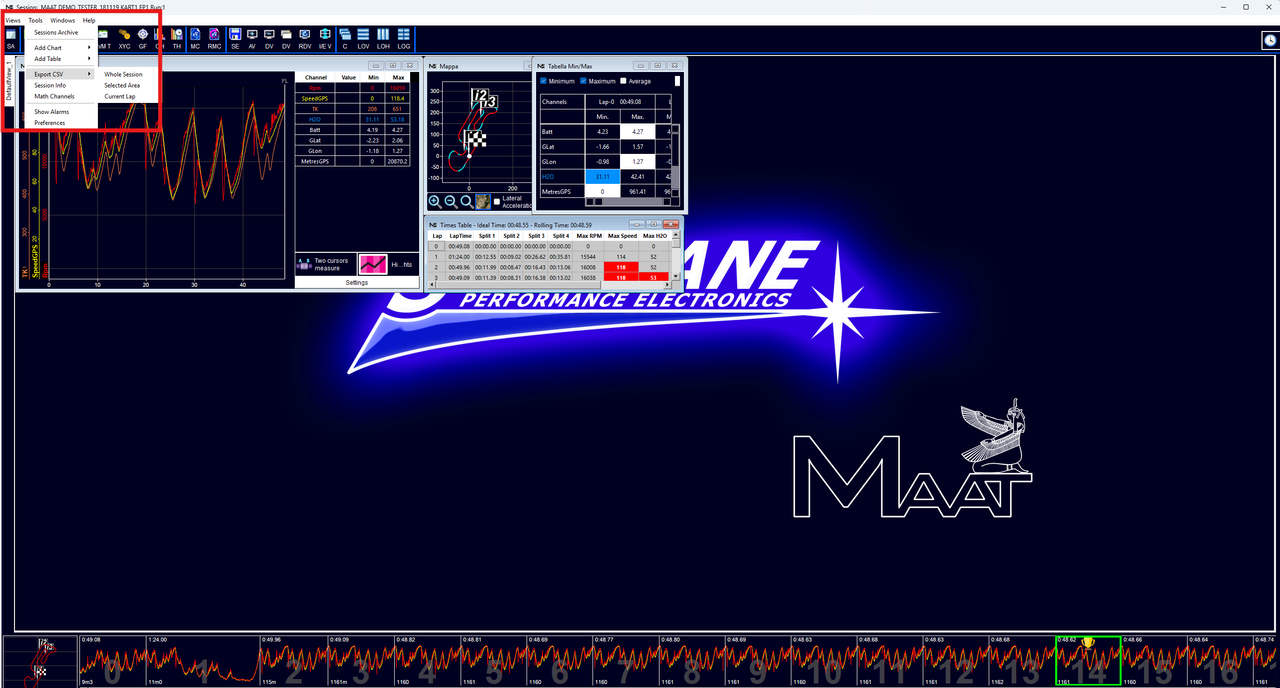
Task: Uncheck the Minimum checkbox in Tabella Min/Max
Action: (x=543, y=81)
